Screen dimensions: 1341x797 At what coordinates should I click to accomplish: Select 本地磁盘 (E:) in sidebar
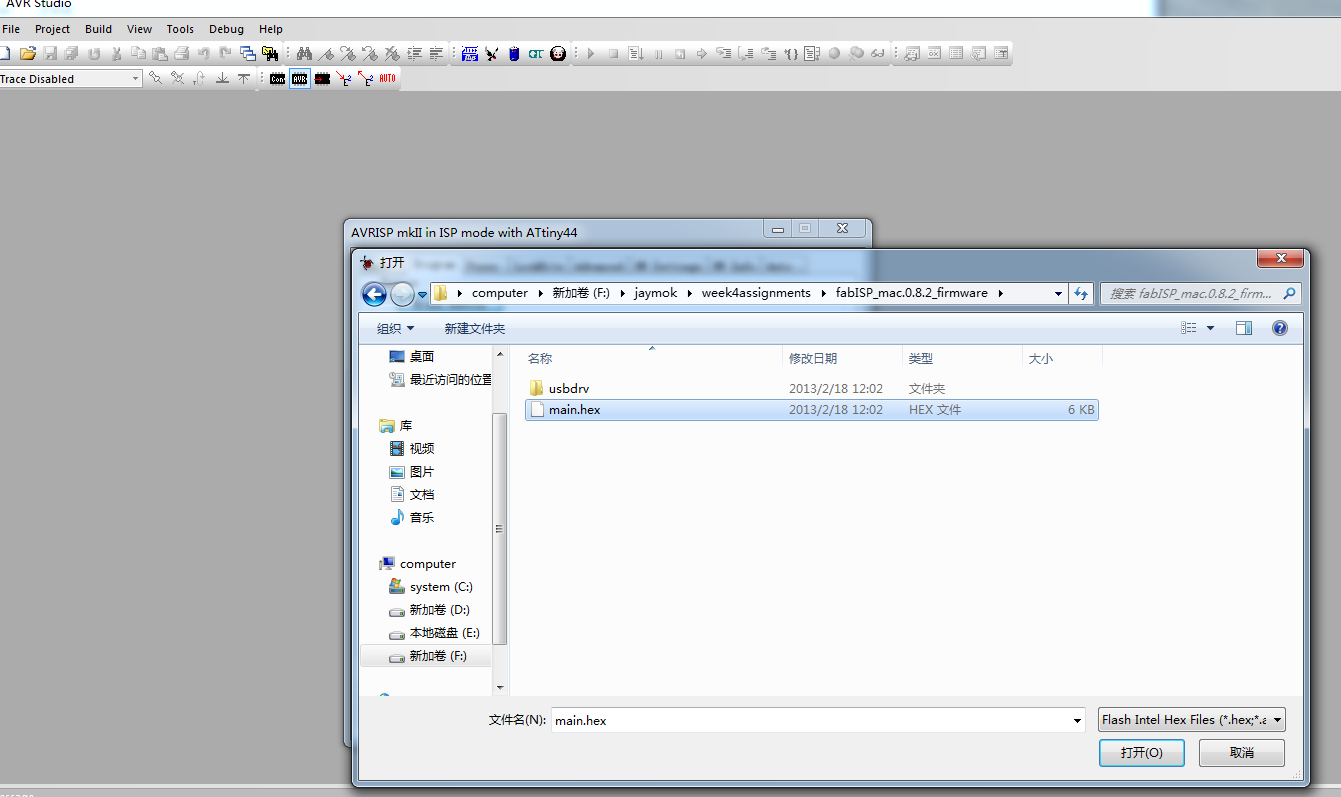[434, 633]
